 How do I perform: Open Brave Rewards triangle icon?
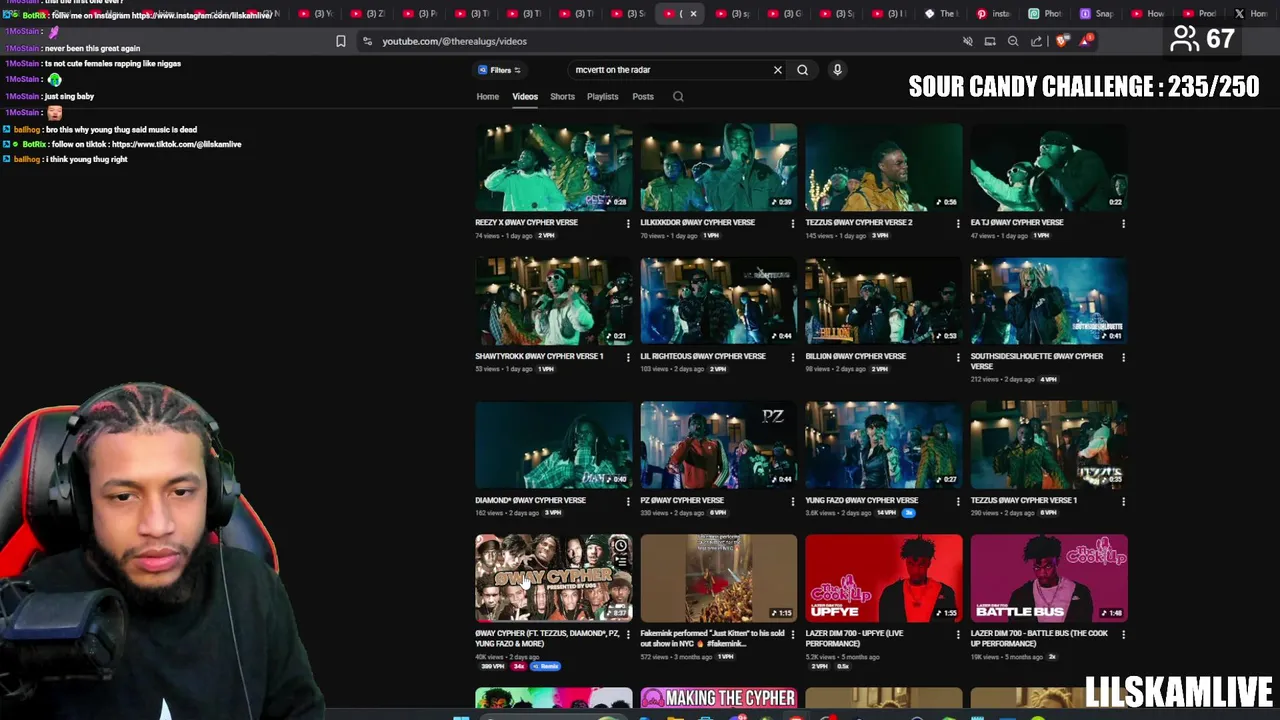tap(1086, 41)
